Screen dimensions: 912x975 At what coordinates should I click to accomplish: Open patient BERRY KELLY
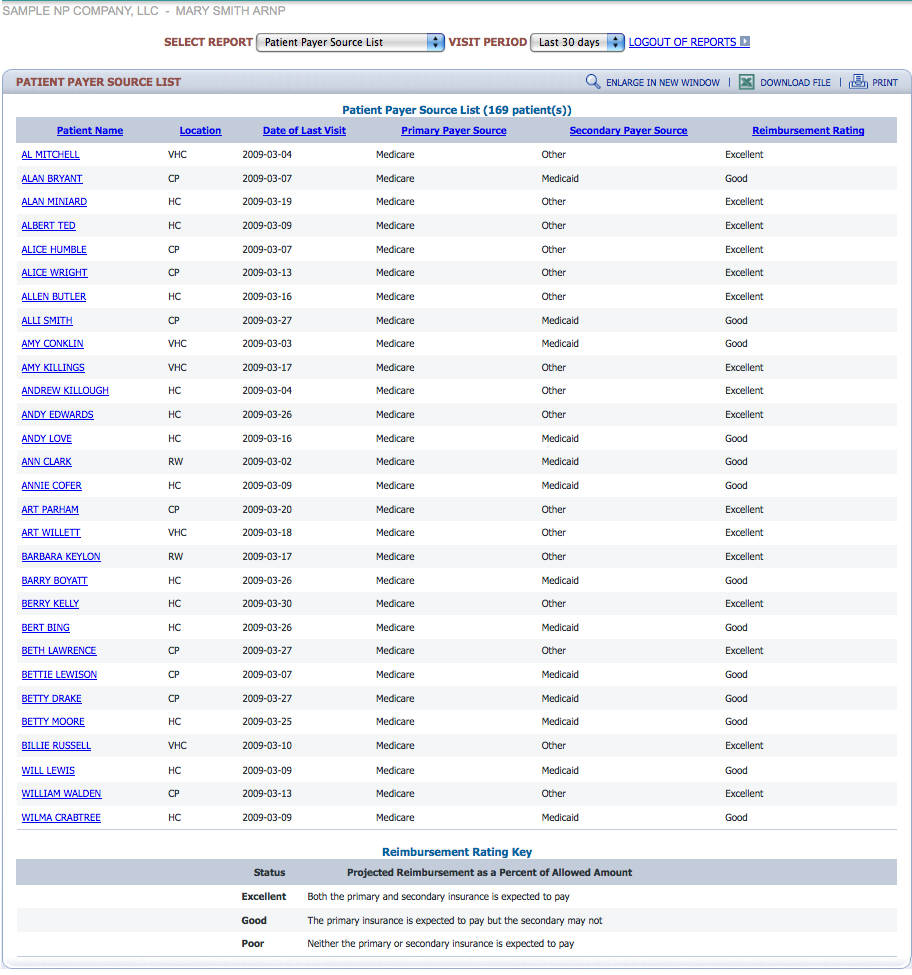point(50,603)
